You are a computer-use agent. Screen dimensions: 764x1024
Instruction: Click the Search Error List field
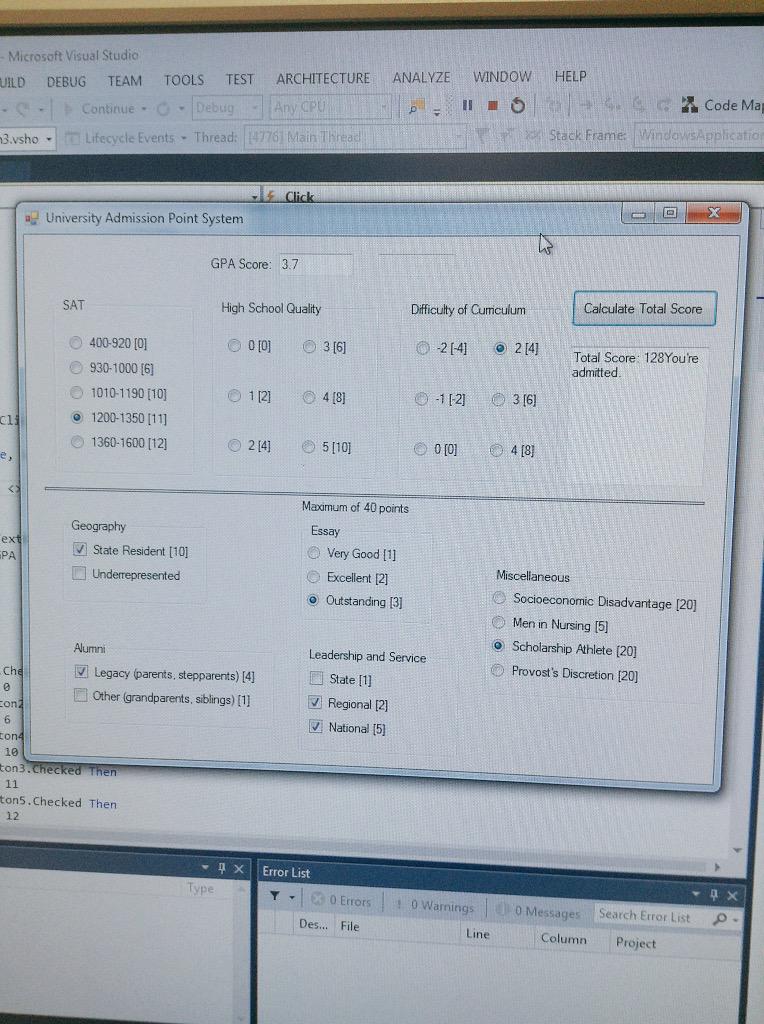point(654,916)
